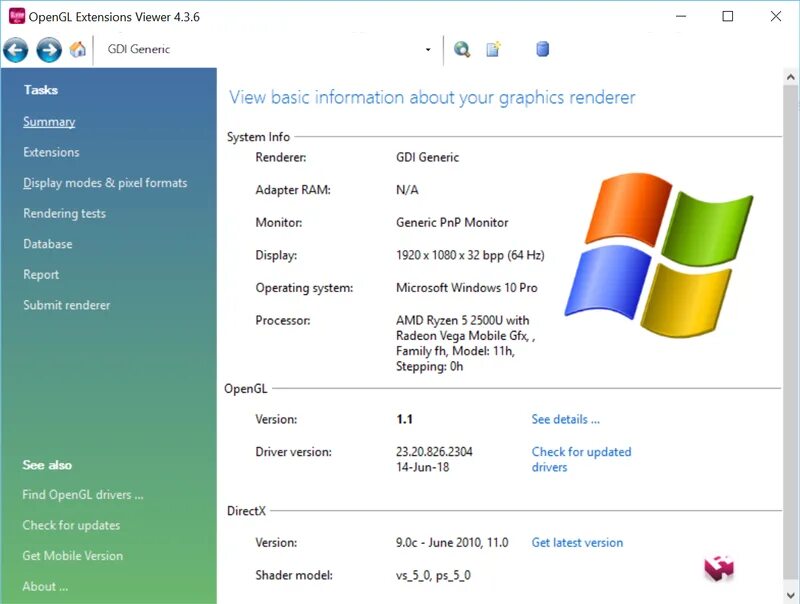Go forward with the blue right arrow
The height and width of the screenshot is (604, 800).
coord(49,49)
